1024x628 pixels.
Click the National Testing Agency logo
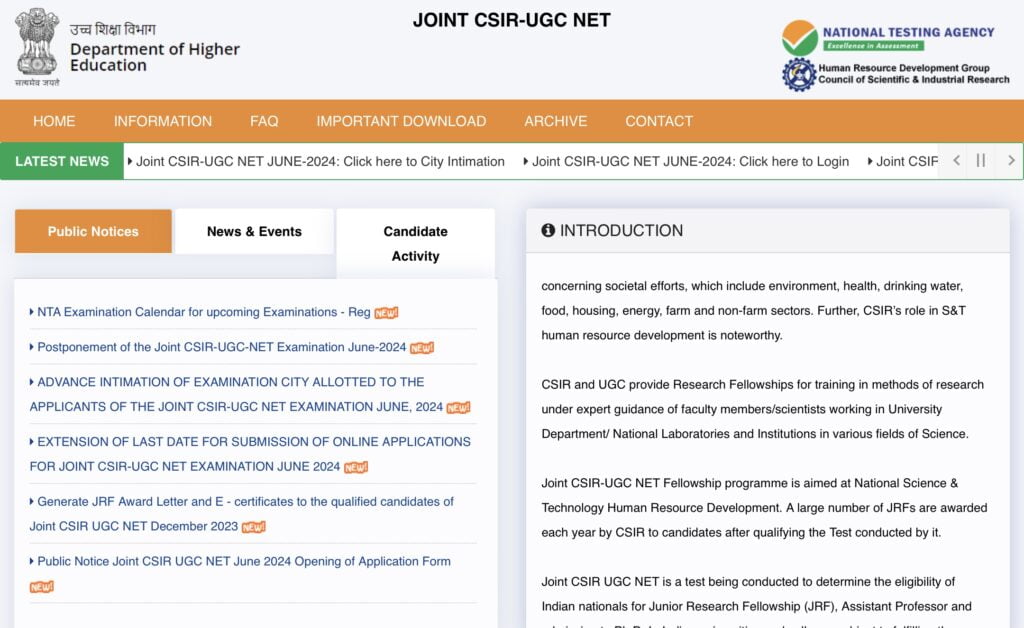888,38
